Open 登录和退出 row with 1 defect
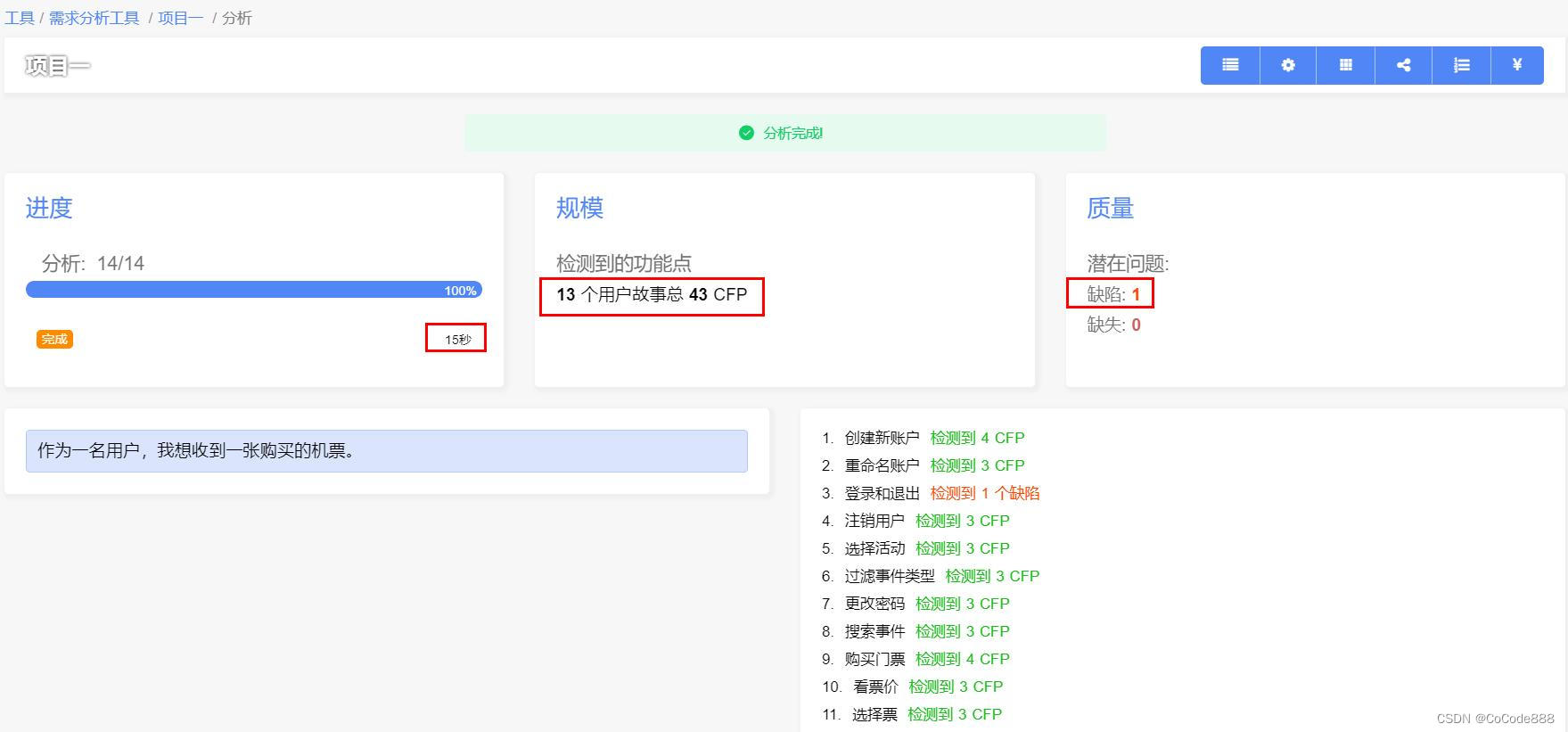 (931, 493)
